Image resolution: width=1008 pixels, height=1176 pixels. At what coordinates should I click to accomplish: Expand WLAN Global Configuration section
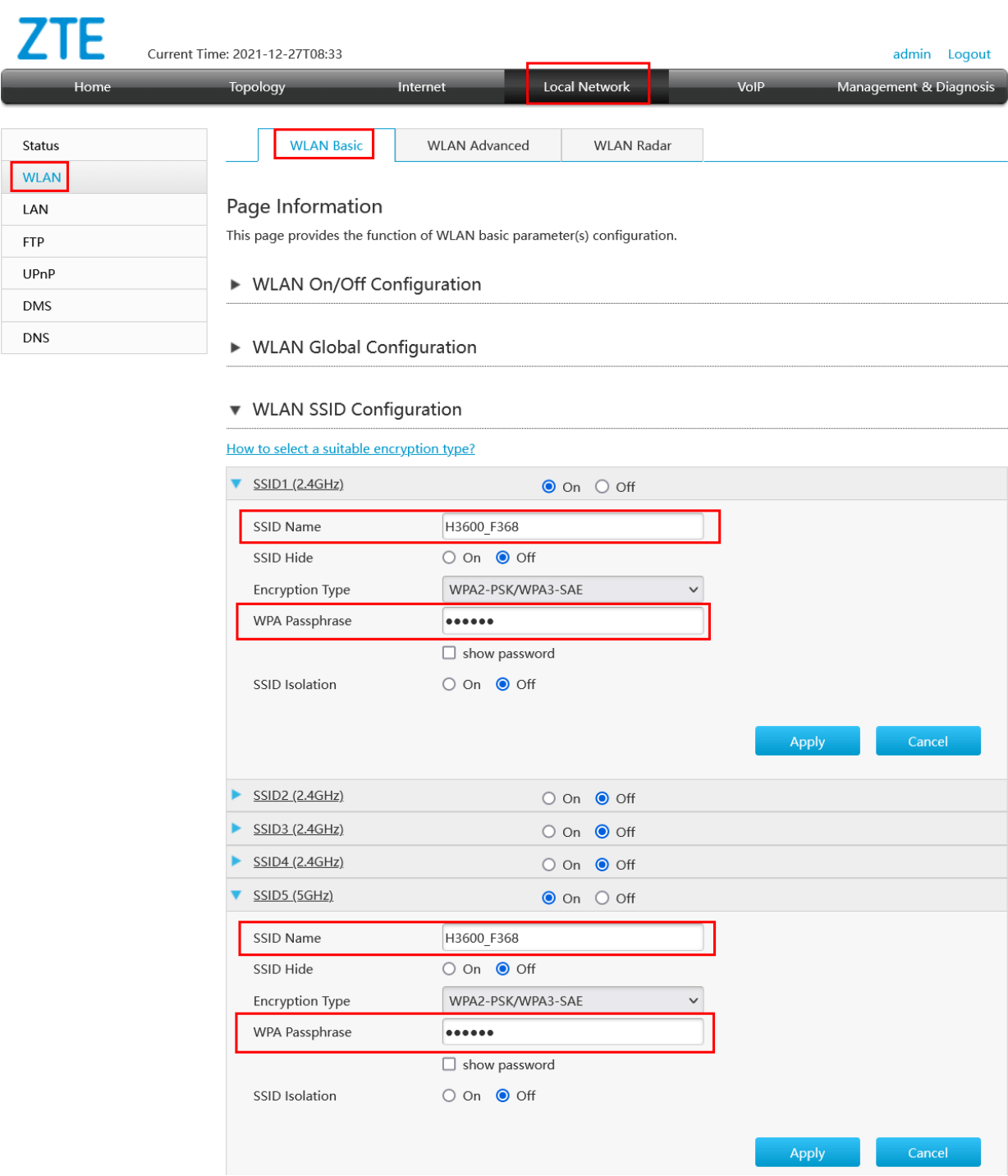(x=236, y=348)
